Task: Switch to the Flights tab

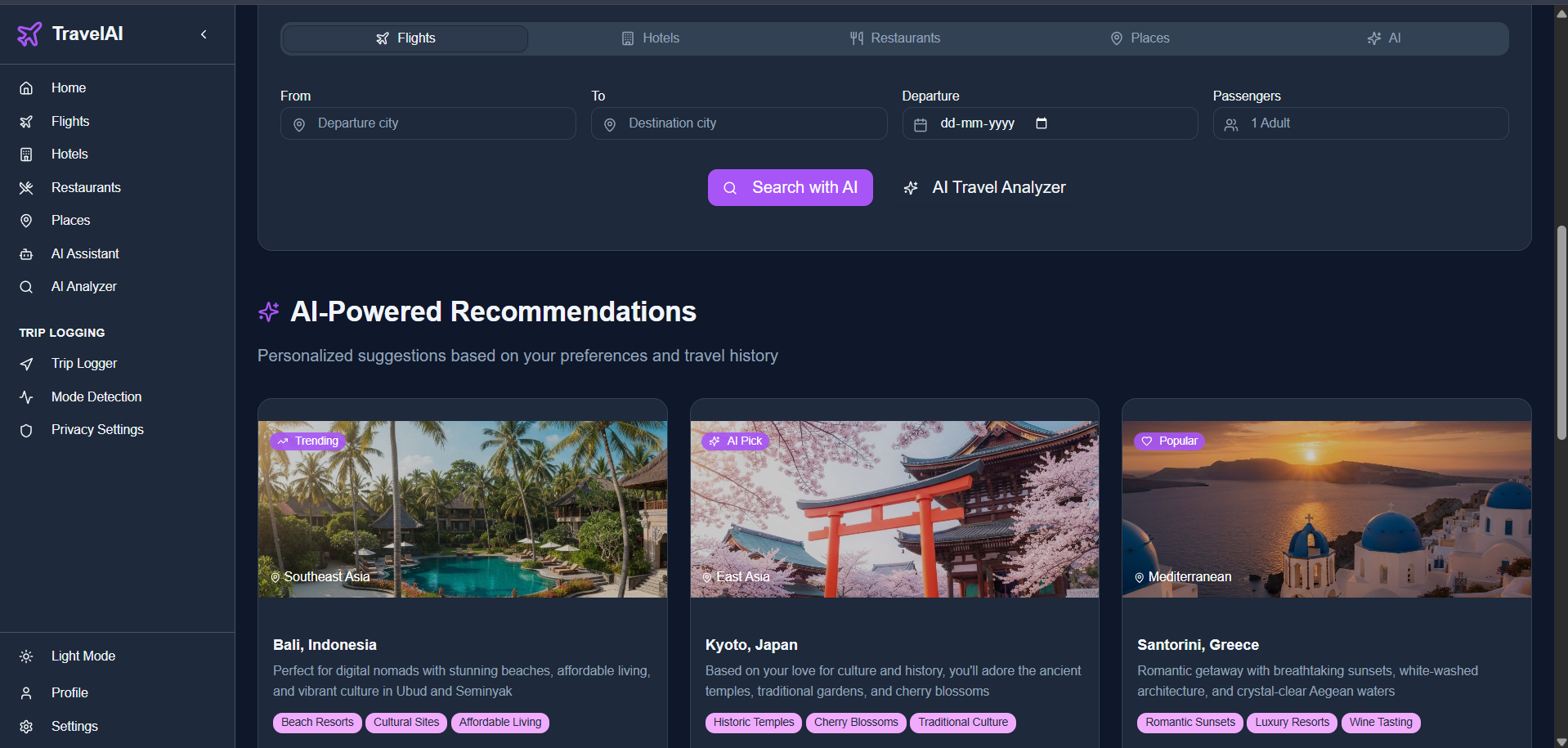Action: click(405, 38)
